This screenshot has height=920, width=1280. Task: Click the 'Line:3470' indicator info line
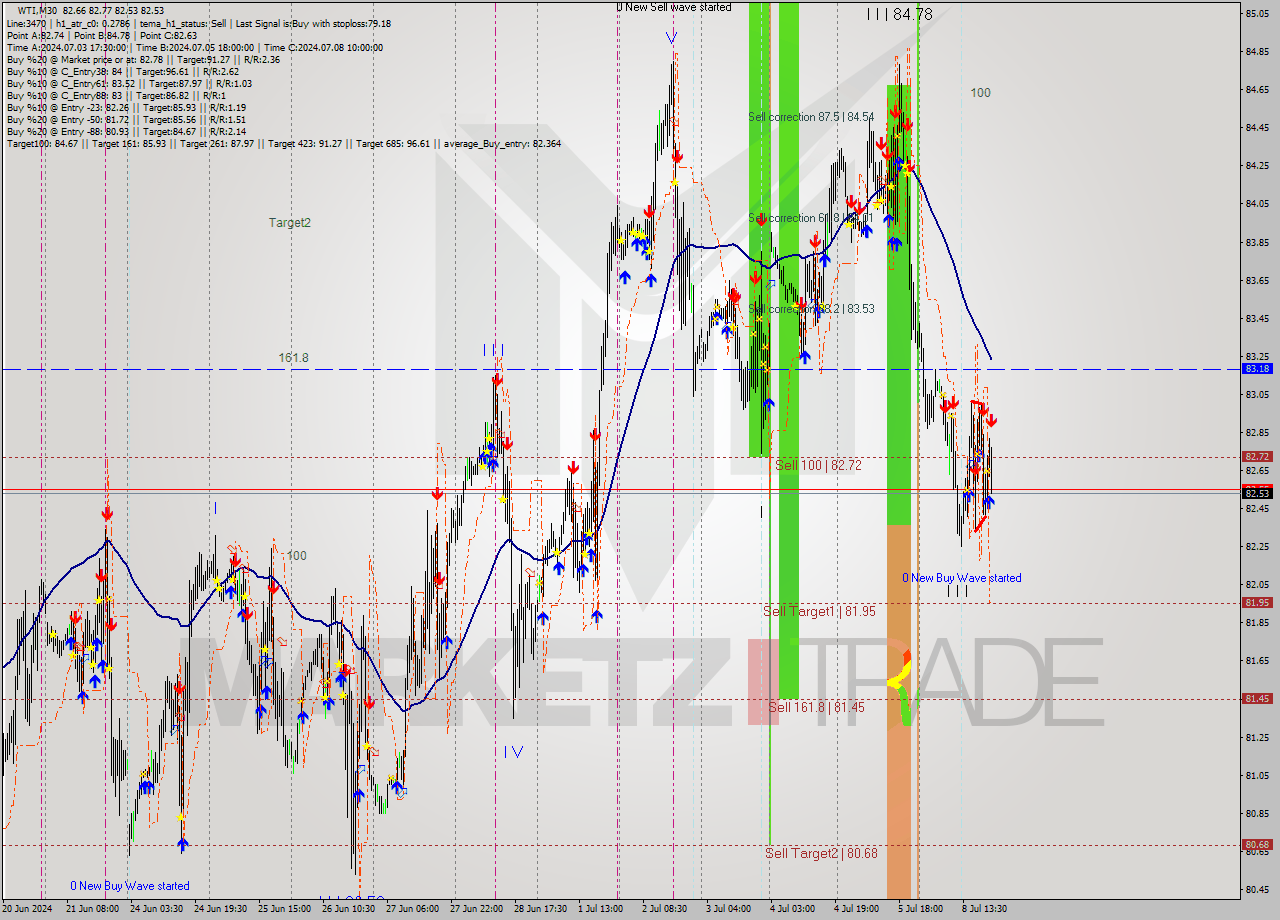point(199,23)
